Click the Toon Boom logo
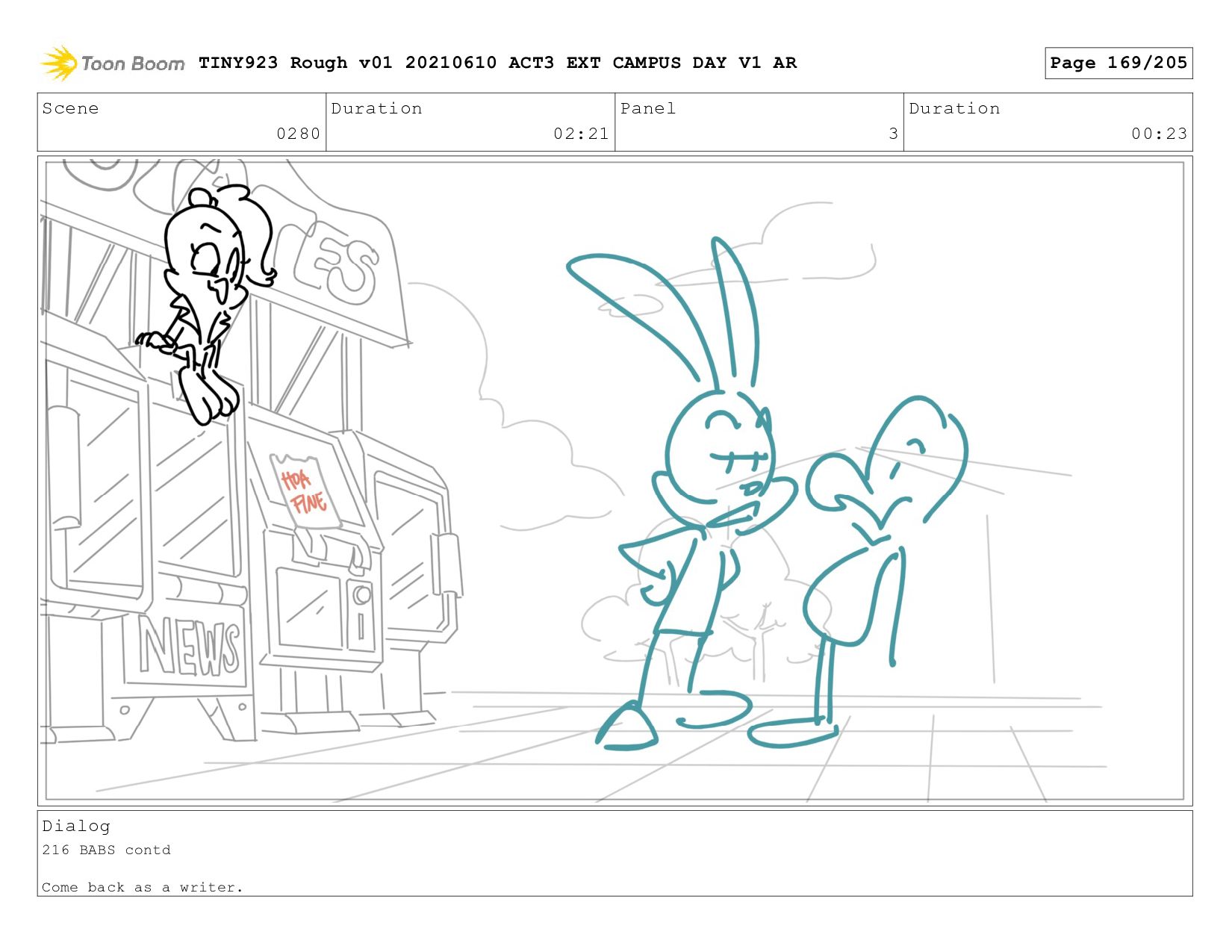1232x952 pixels. tap(112, 63)
